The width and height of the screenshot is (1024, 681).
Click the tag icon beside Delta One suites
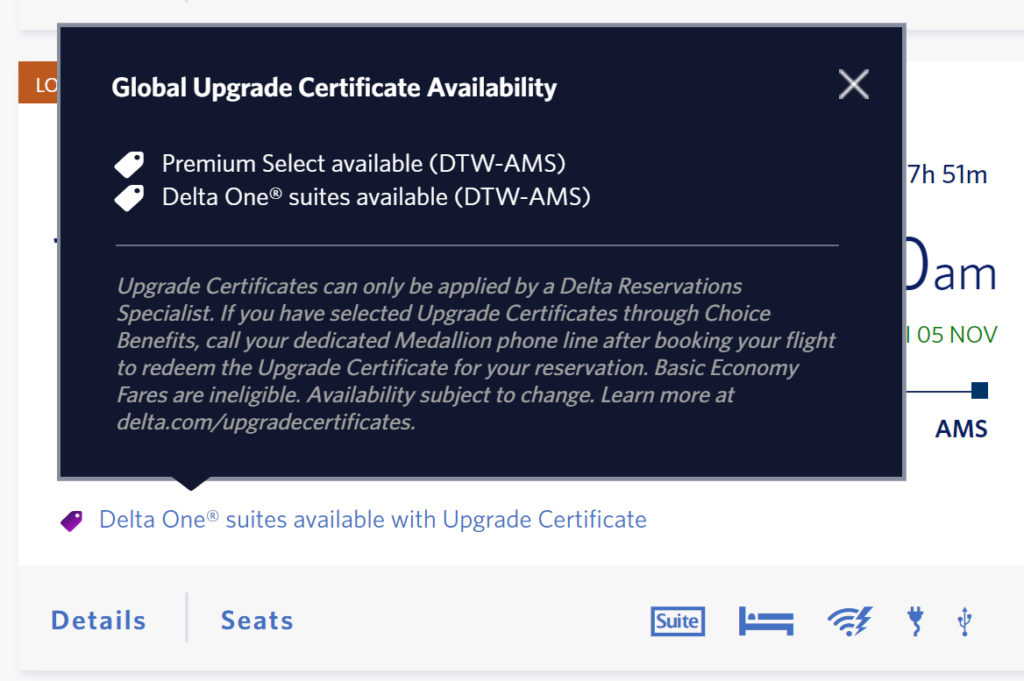[128, 196]
